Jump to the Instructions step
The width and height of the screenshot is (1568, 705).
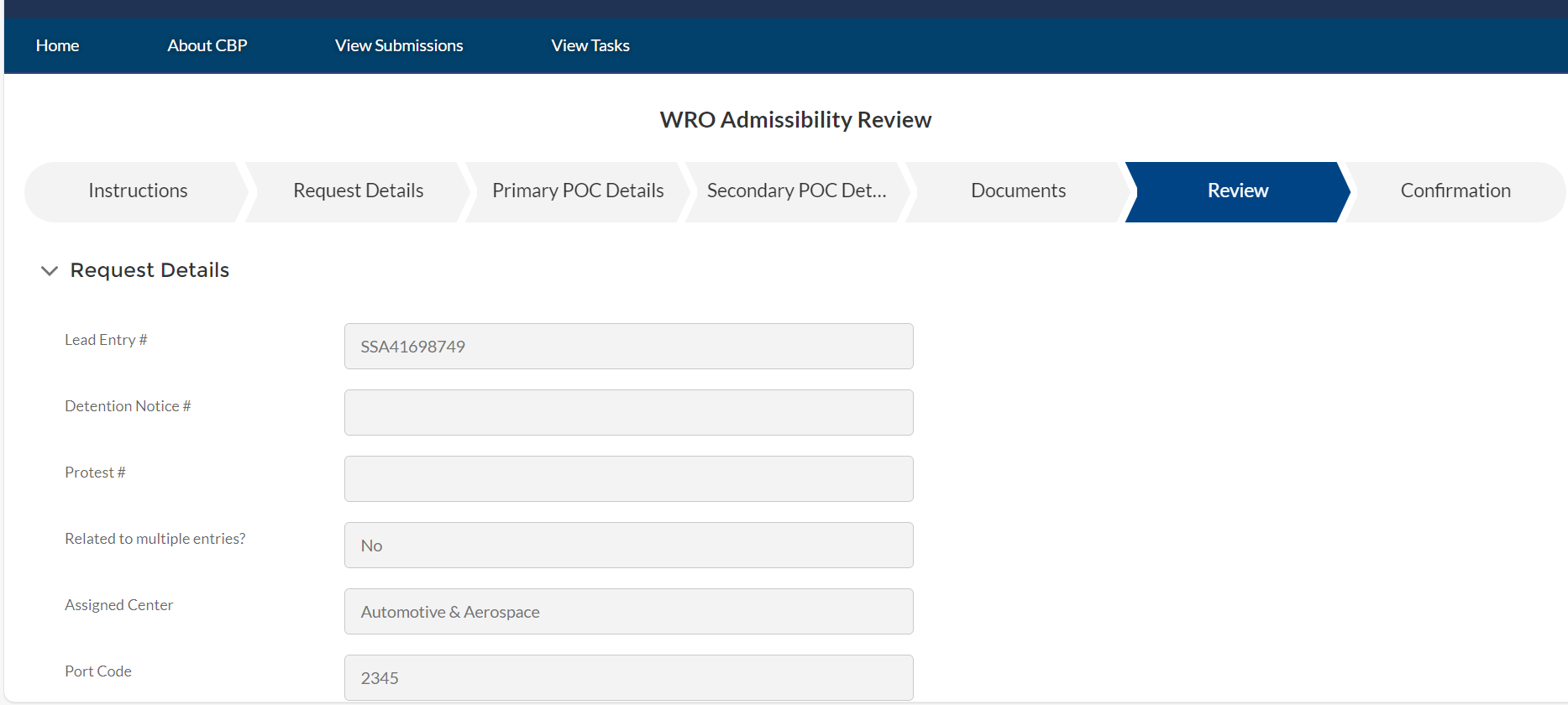(138, 191)
